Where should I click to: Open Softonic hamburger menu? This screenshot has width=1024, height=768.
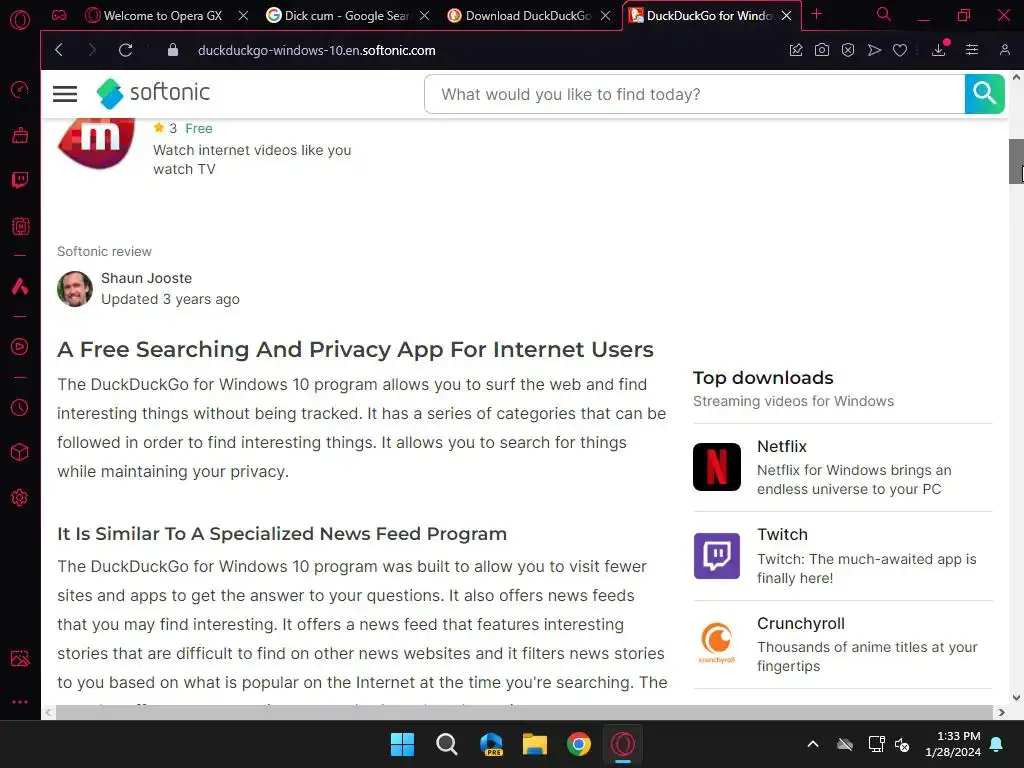[65, 94]
